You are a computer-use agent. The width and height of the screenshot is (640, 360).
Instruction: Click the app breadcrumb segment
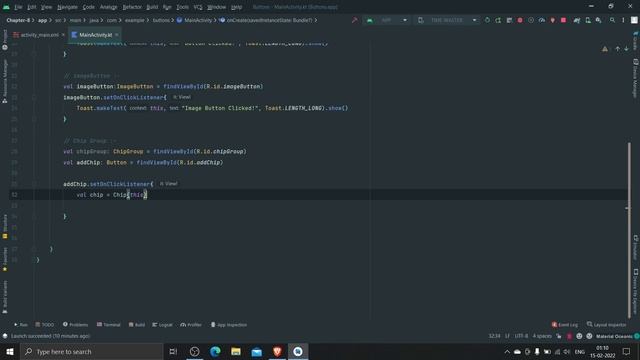click(42, 20)
